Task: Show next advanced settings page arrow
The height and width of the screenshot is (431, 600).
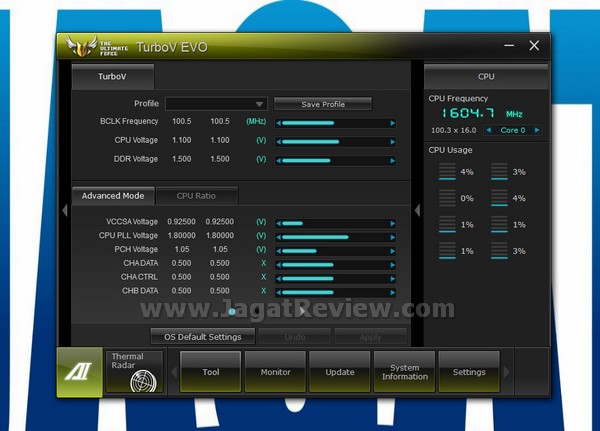Action: click(x=302, y=311)
